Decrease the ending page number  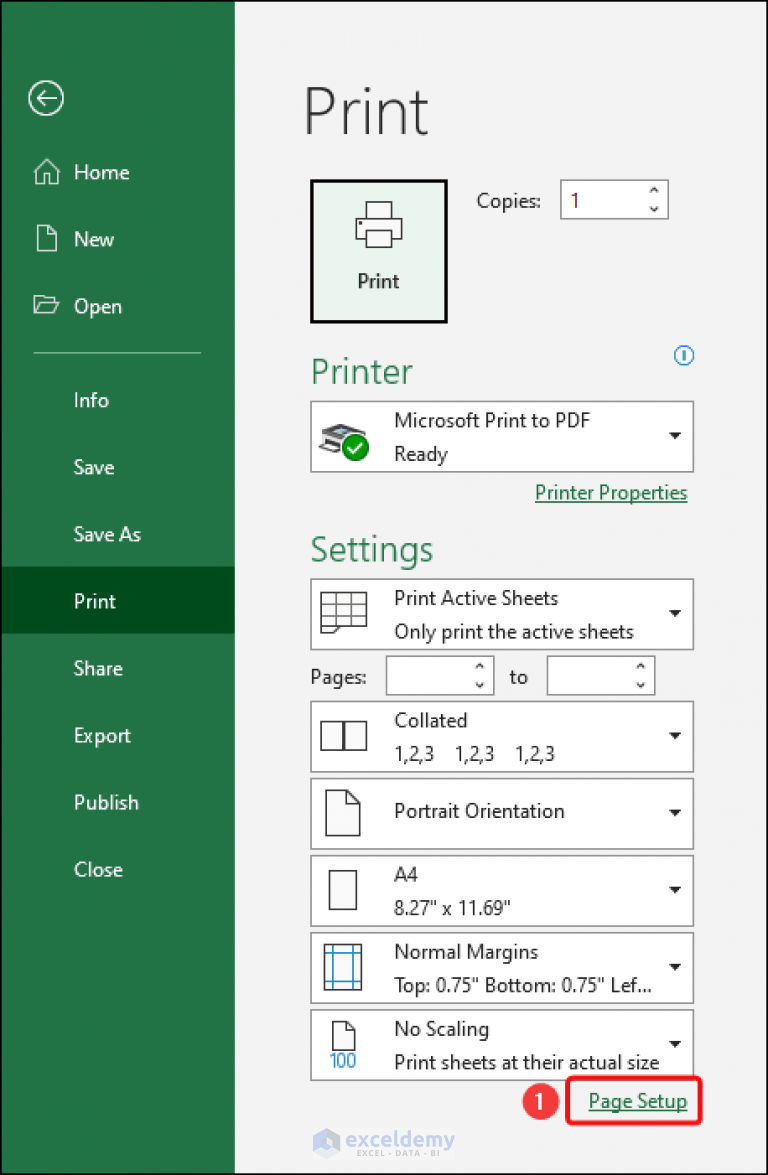point(641,685)
